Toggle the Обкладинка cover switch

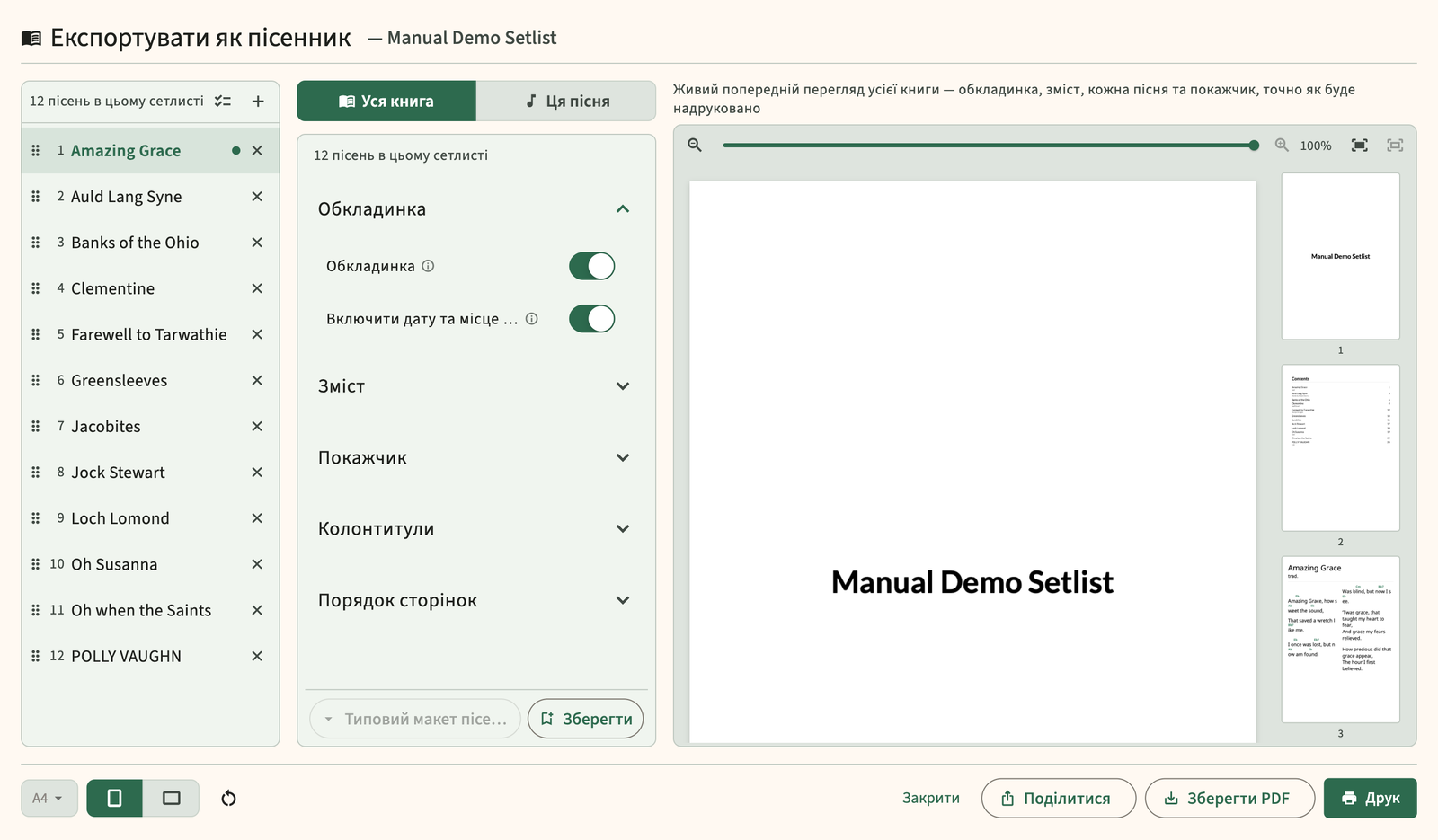click(592, 266)
